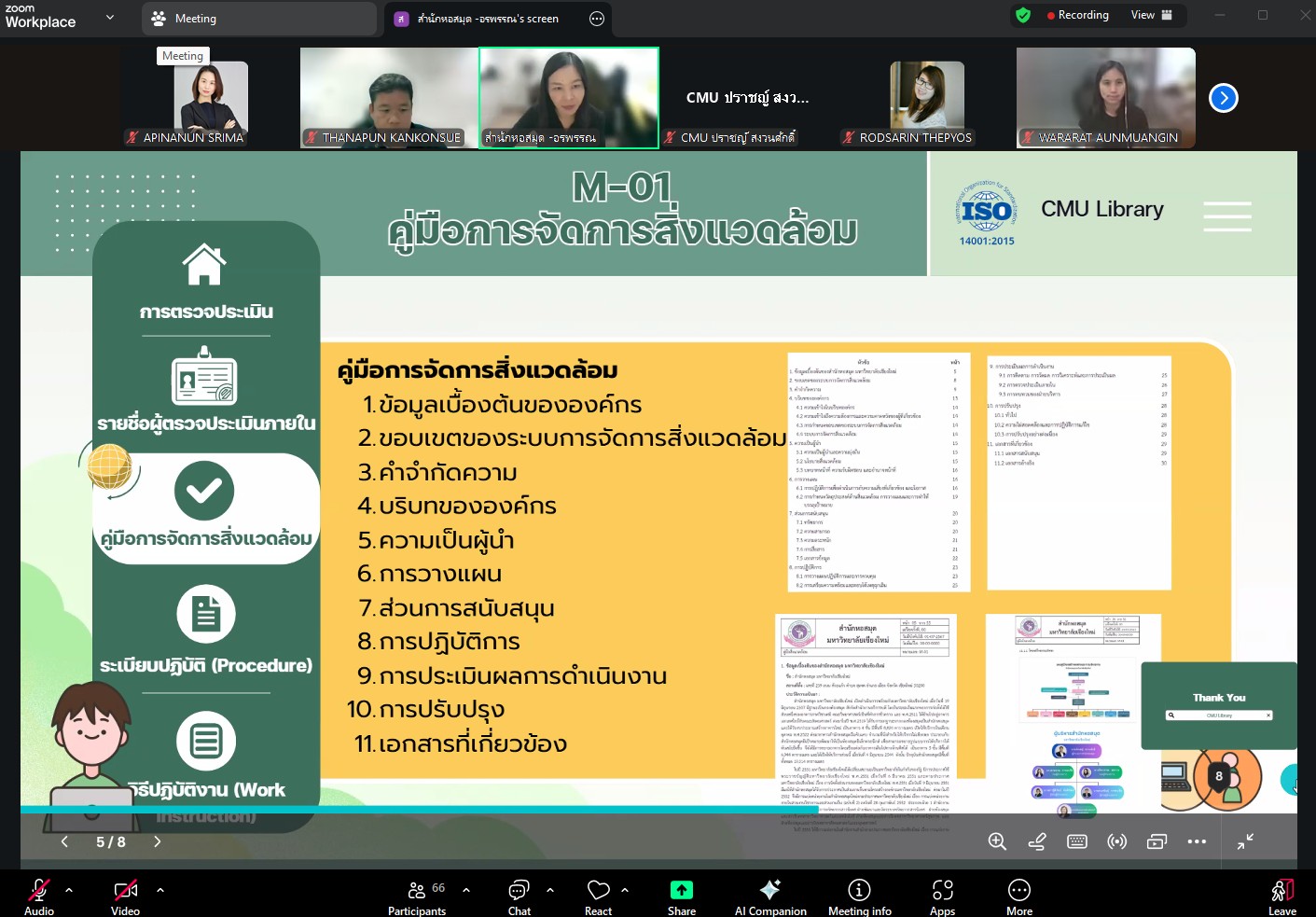This screenshot has height=917, width=1316.
Task: Open the Zoom Workplace dropdown chevron
Action: click(110, 17)
